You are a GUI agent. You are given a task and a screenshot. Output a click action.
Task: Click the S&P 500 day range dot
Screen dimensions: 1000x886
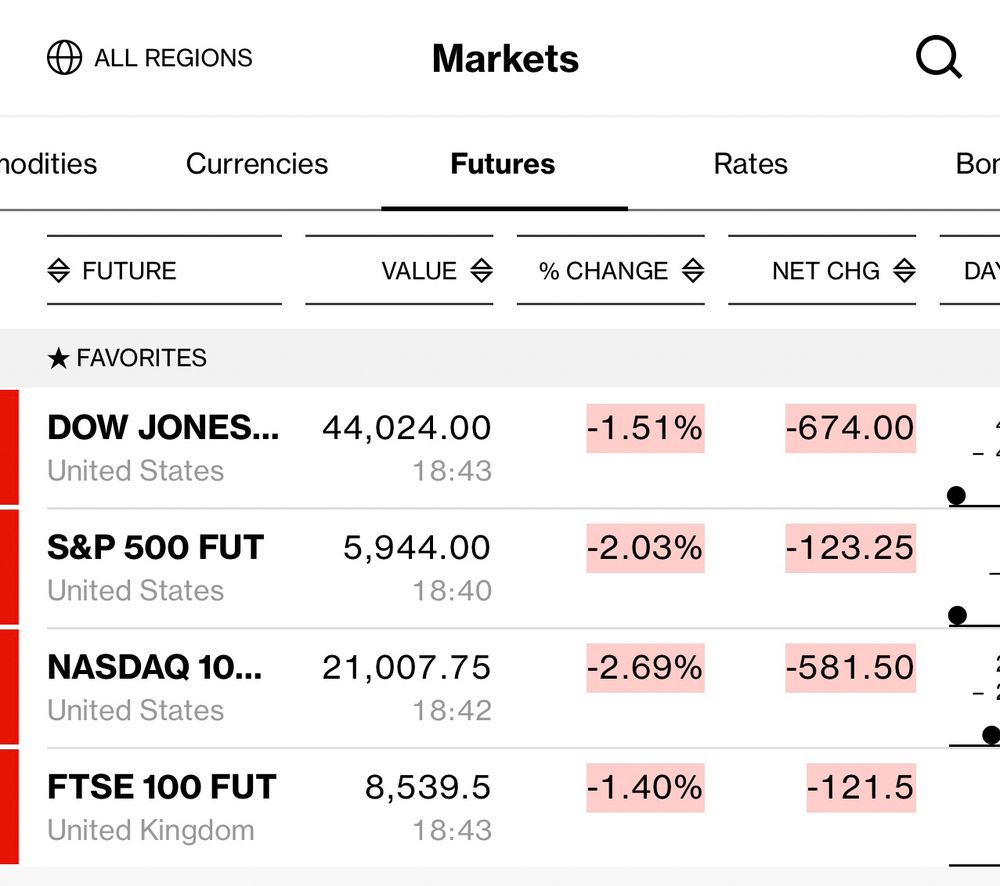click(x=957, y=615)
